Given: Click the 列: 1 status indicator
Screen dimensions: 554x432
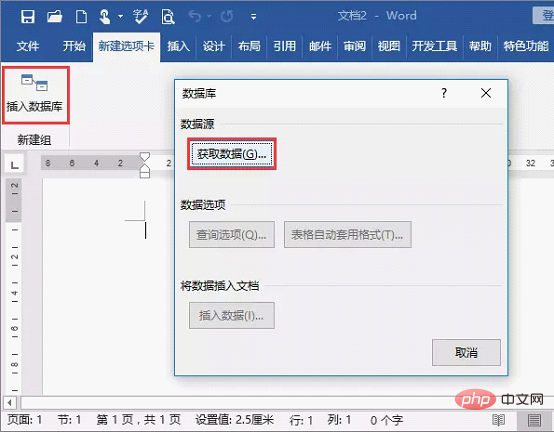Looking at the screenshot, I should coord(339,420).
